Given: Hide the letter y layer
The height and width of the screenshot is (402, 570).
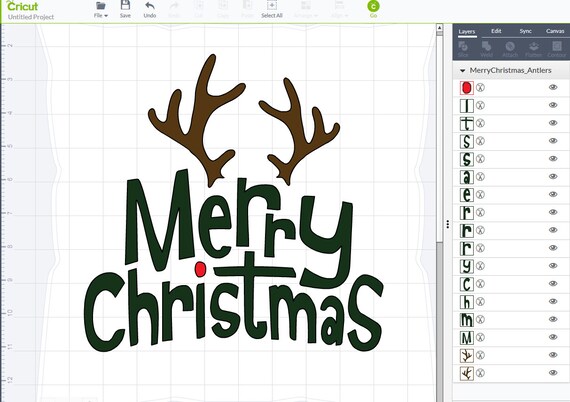Looking at the screenshot, I should tap(553, 265).
